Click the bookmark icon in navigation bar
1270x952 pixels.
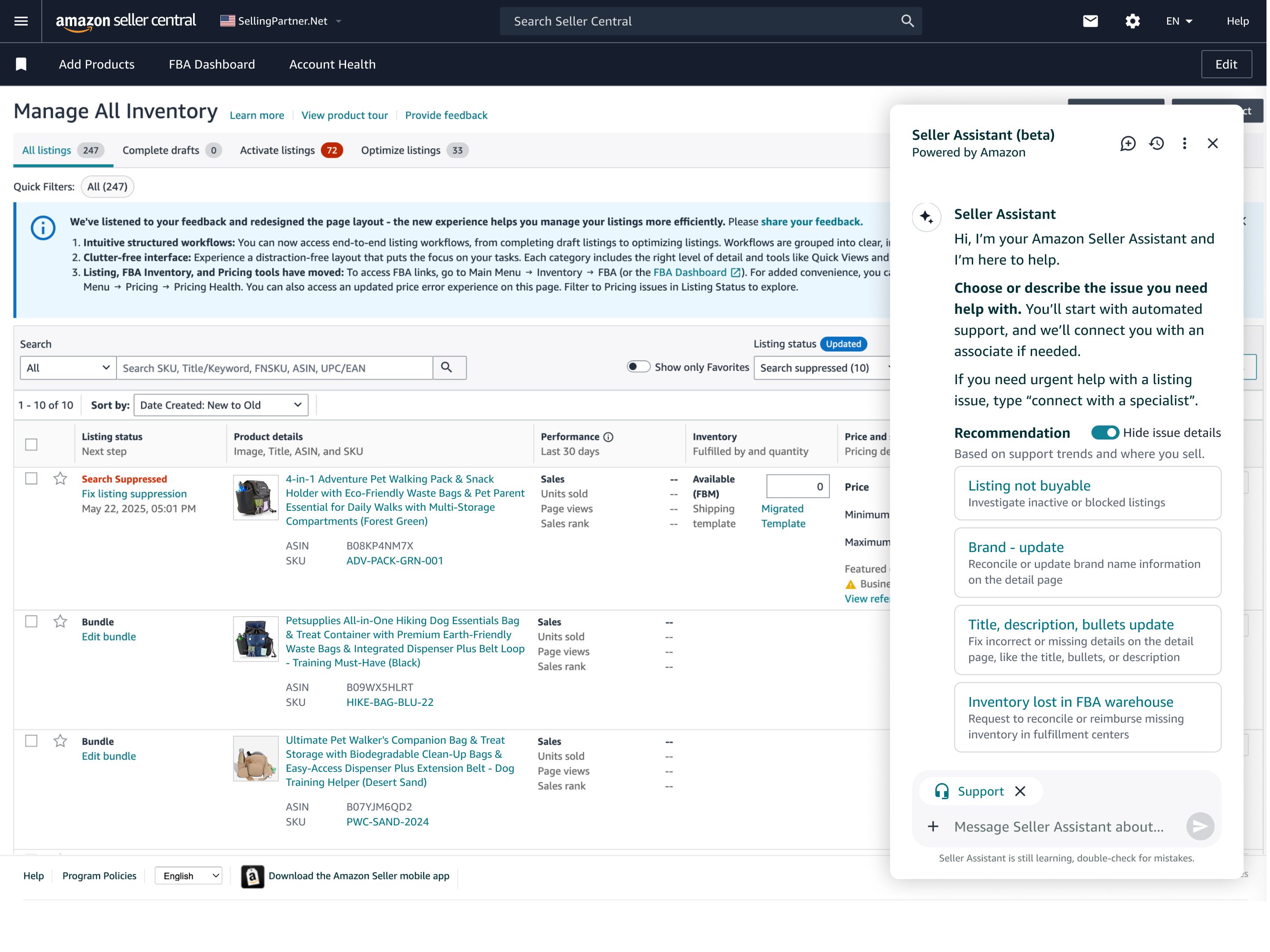coord(21,64)
